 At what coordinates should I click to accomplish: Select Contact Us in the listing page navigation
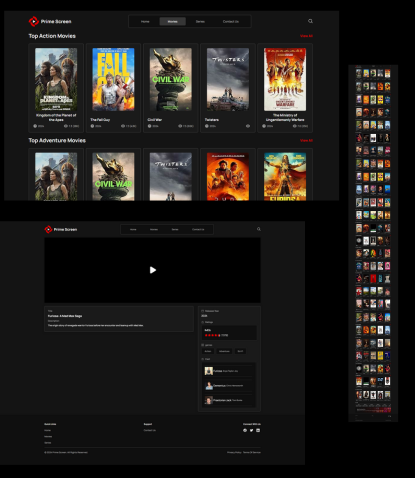click(x=231, y=22)
